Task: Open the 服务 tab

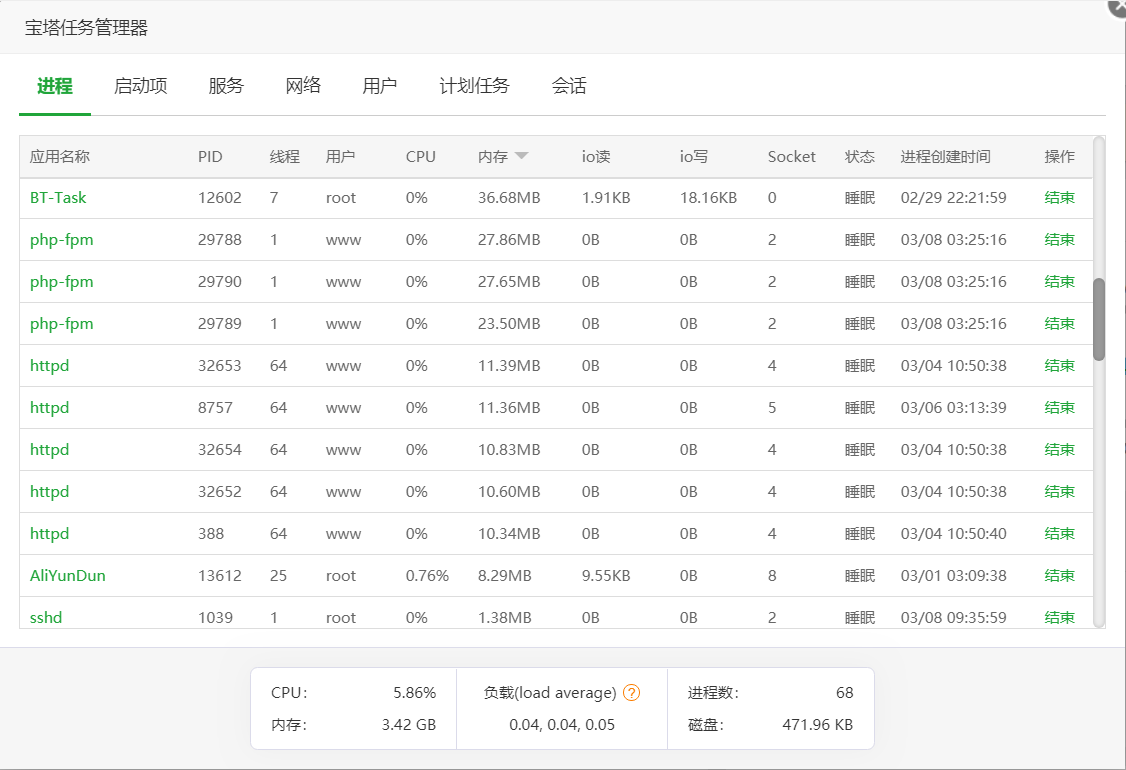Action: tap(226, 86)
